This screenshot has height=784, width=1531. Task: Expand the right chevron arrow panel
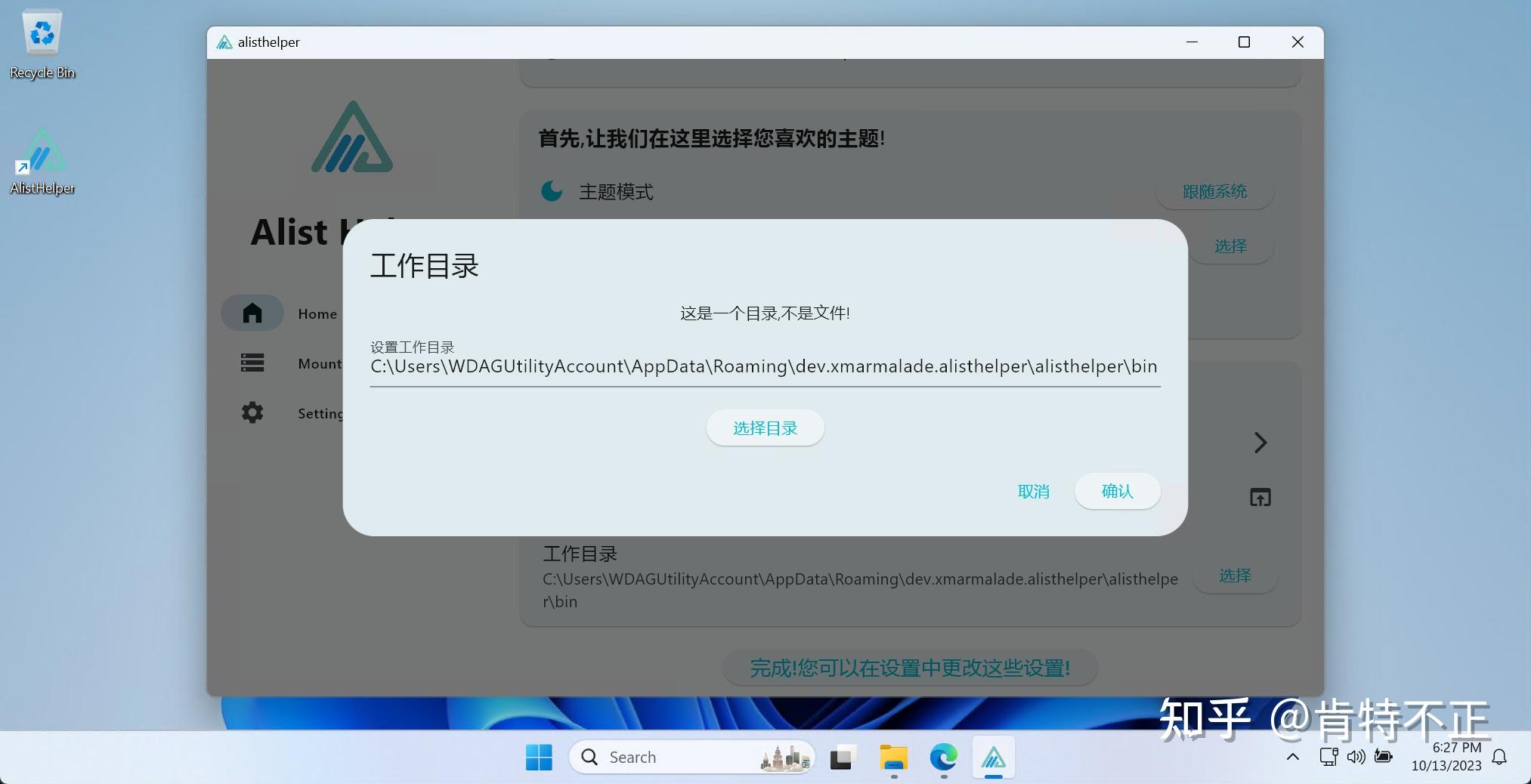(1260, 443)
